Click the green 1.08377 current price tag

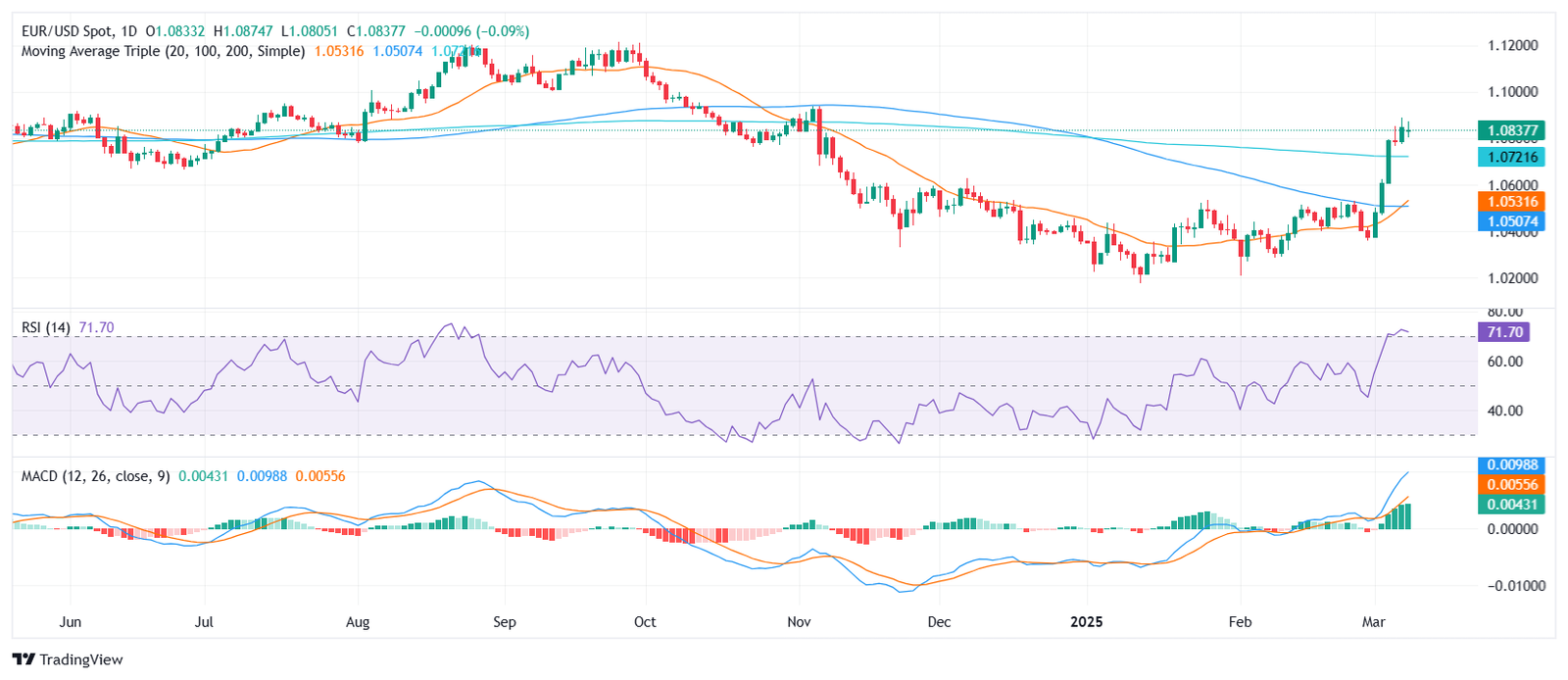[x=1512, y=130]
